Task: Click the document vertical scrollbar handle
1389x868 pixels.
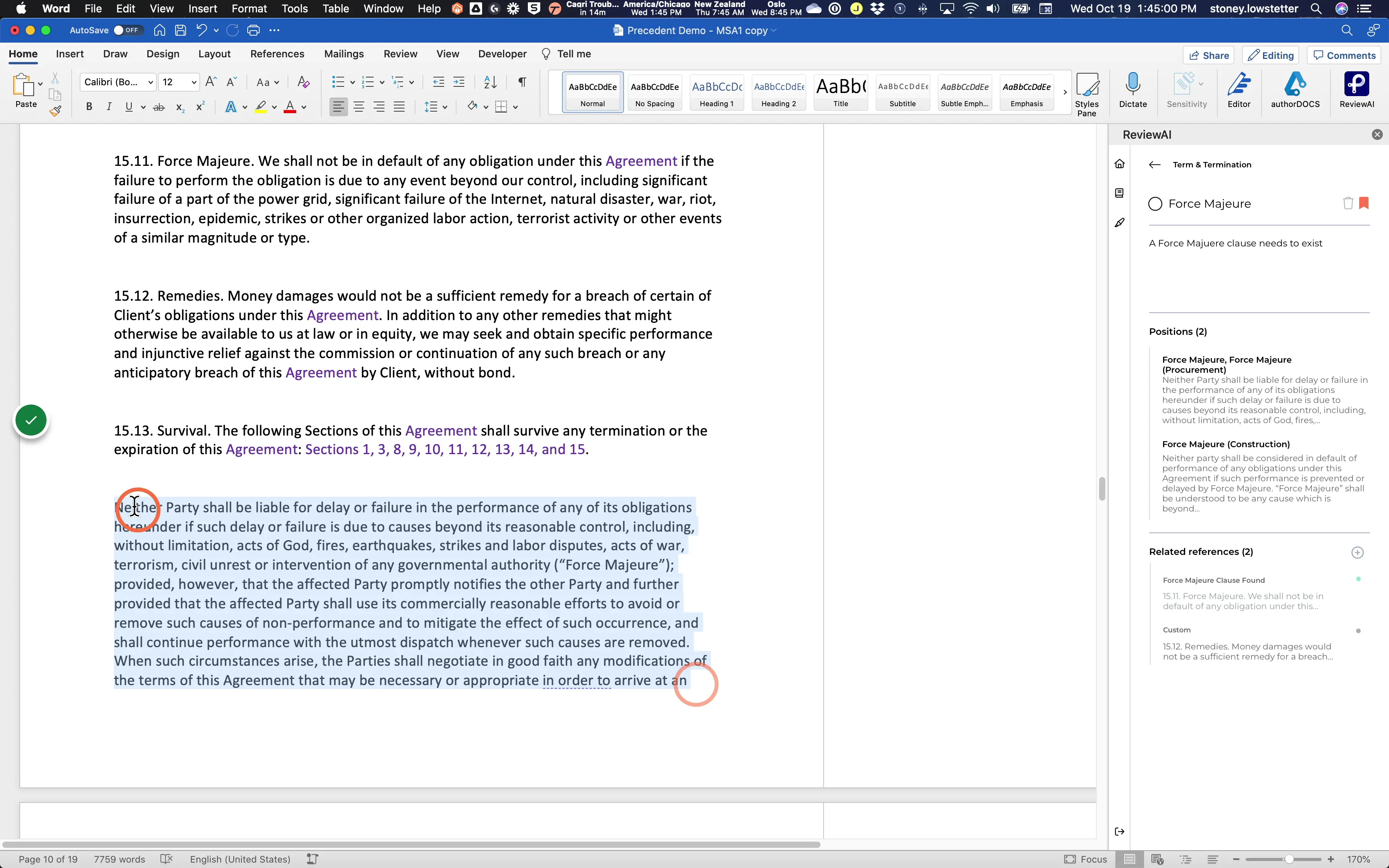Action: click(1101, 489)
